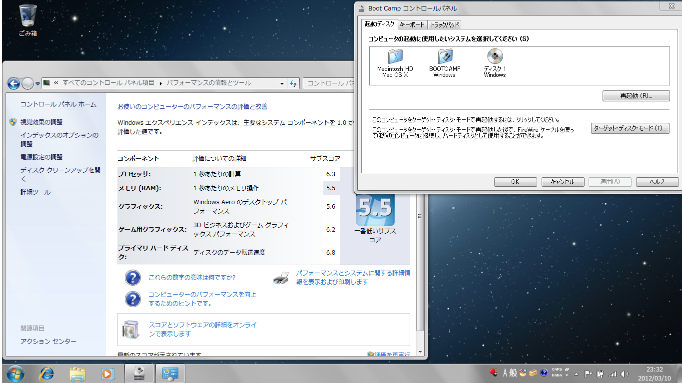Open コントロールパネルホーム link
Viewport: 682px width, 383px height.
pos(58,104)
